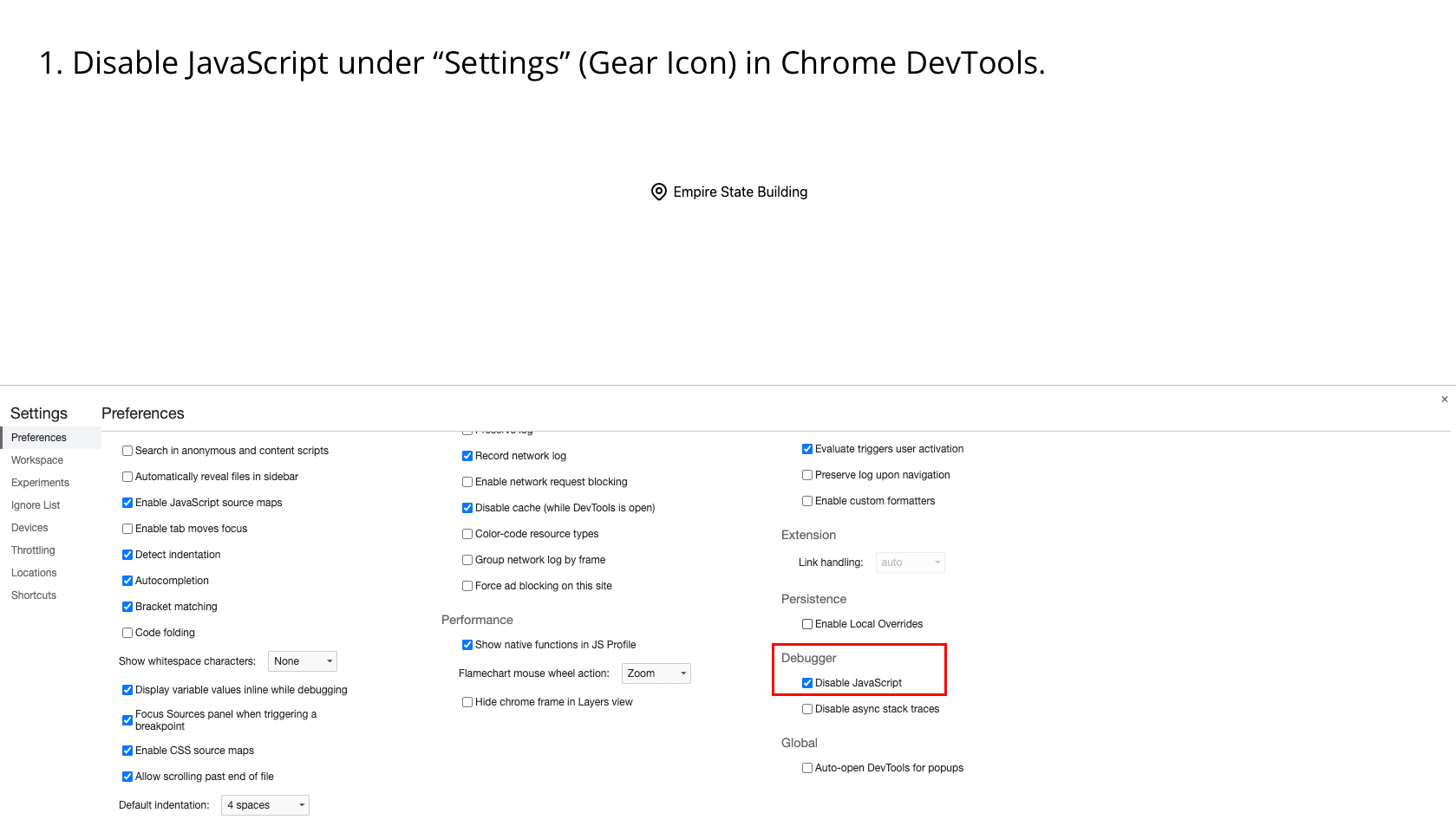Enable network request blocking checkbox

pyautogui.click(x=467, y=482)
